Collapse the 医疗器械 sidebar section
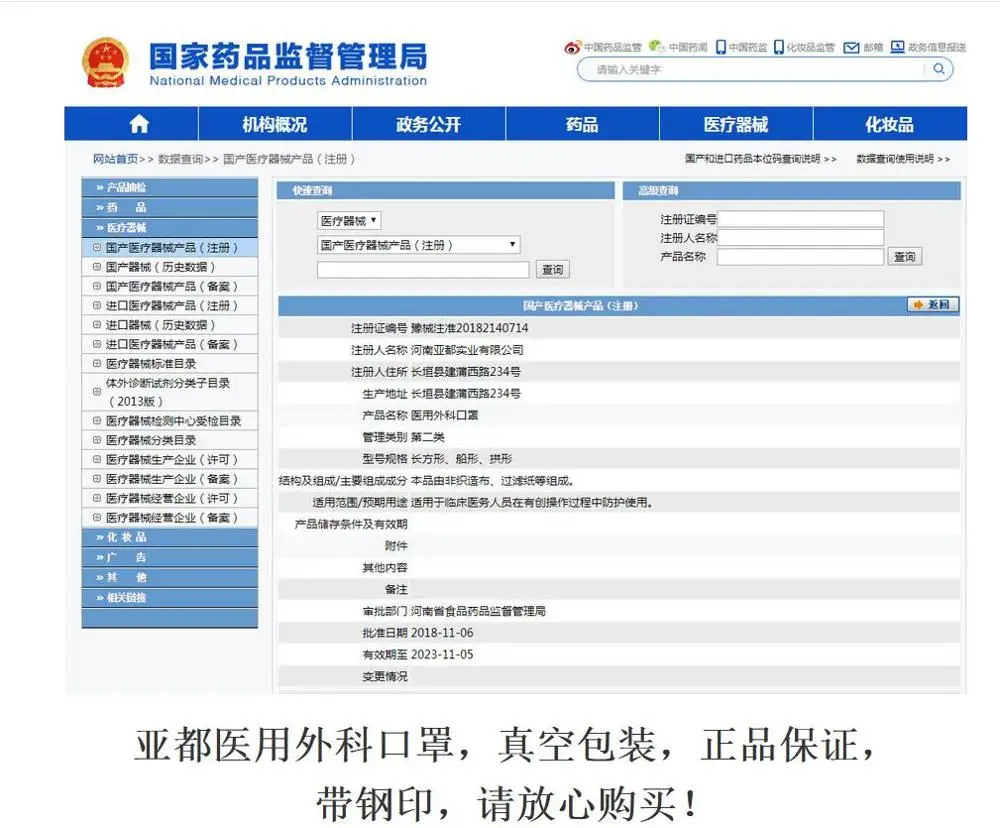Image resolution: width=1000 pixels, height=828 pixels. point(170,227)
